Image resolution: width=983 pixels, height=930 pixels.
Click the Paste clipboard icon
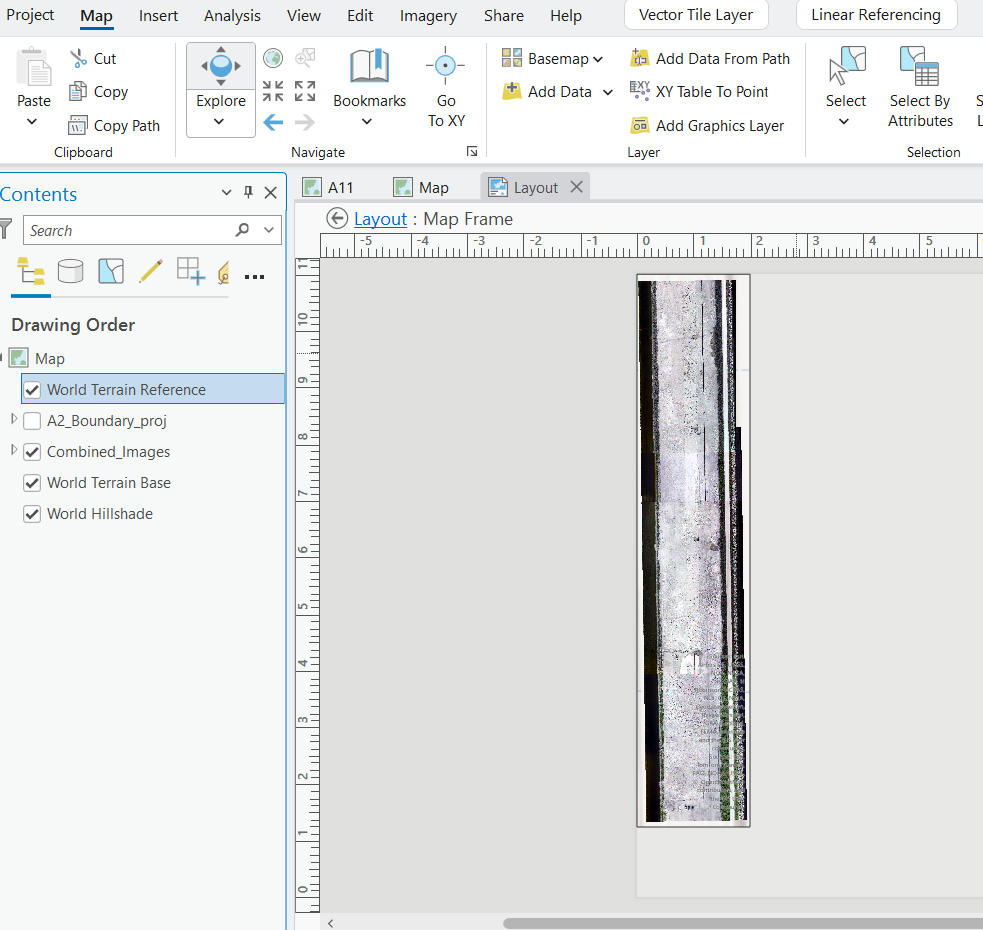pyautogui.click(x=34, y=67)
